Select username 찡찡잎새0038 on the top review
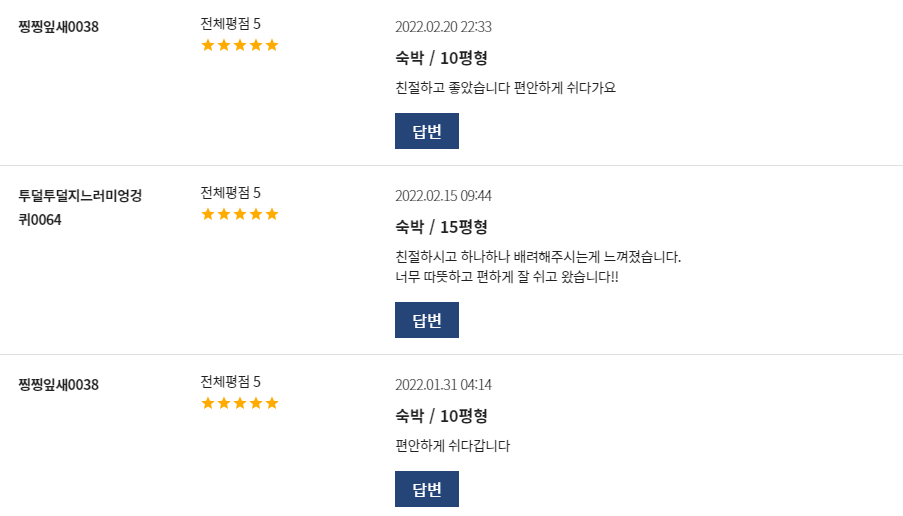This screenshot has width=903, height=516. click(x=58, y=26)
